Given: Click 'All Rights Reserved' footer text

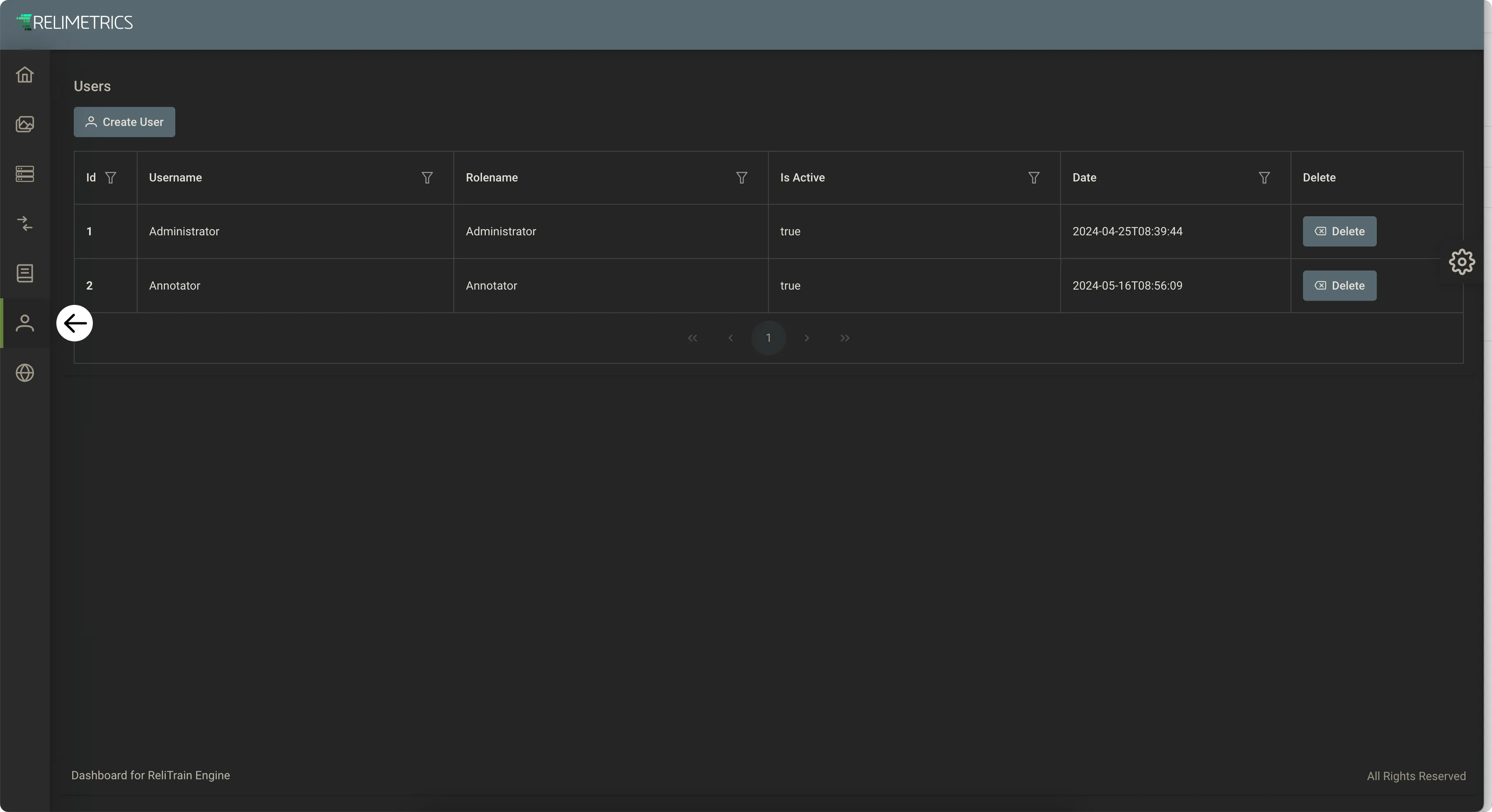Looking at the screenshot, I should tap(1416, 776).
